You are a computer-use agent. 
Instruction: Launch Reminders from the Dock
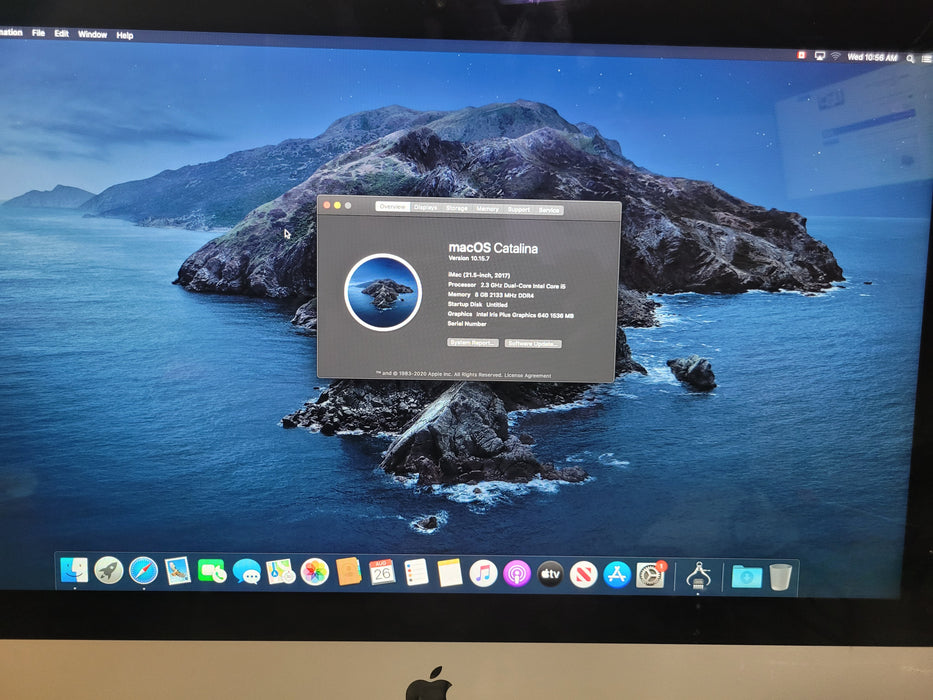(x=416, y=573)
